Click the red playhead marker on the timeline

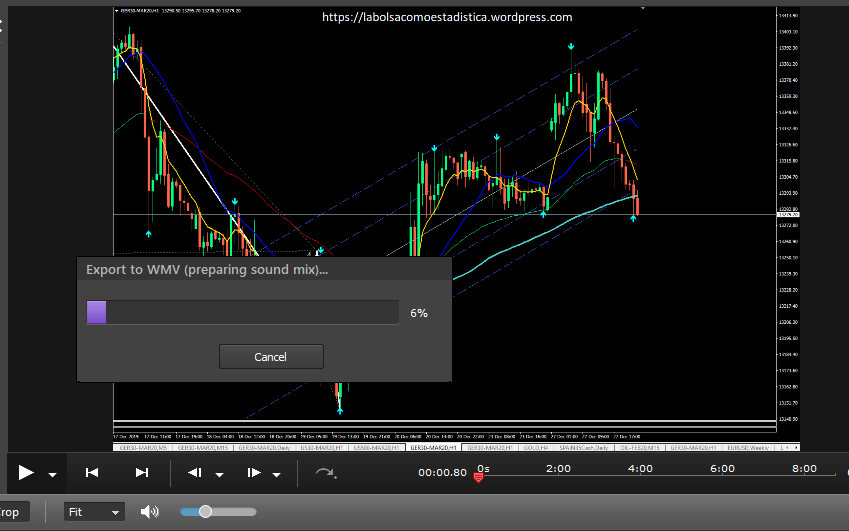478,477
